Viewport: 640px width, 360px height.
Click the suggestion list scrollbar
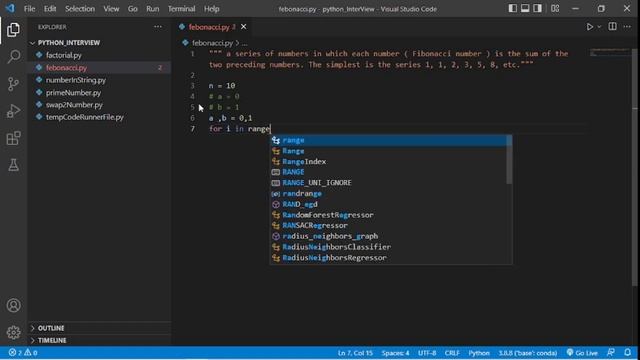coord(509,160)
